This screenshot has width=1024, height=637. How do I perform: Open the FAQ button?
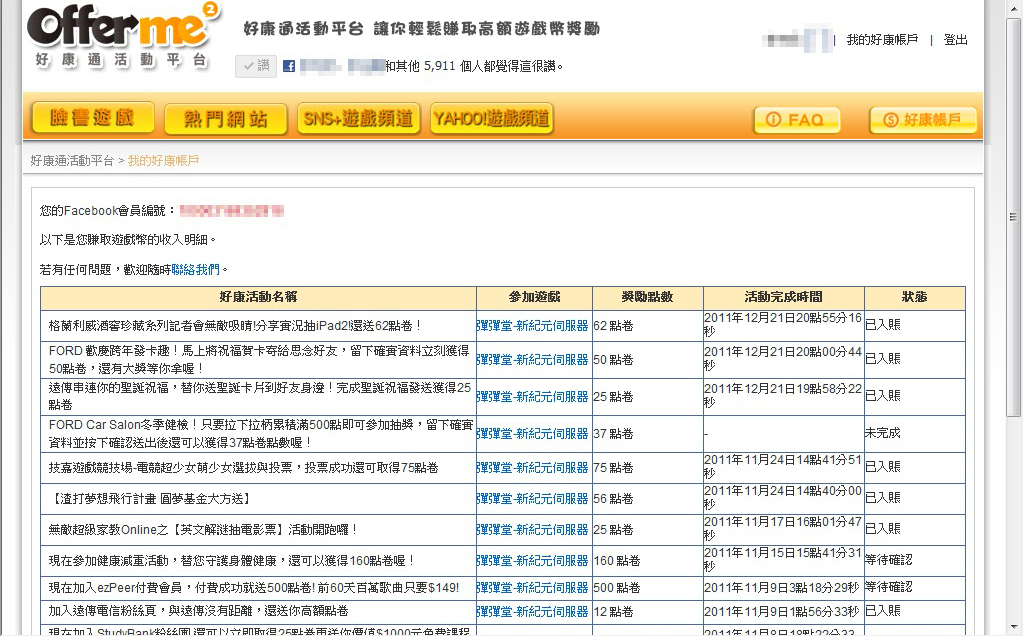coord(797,120)
